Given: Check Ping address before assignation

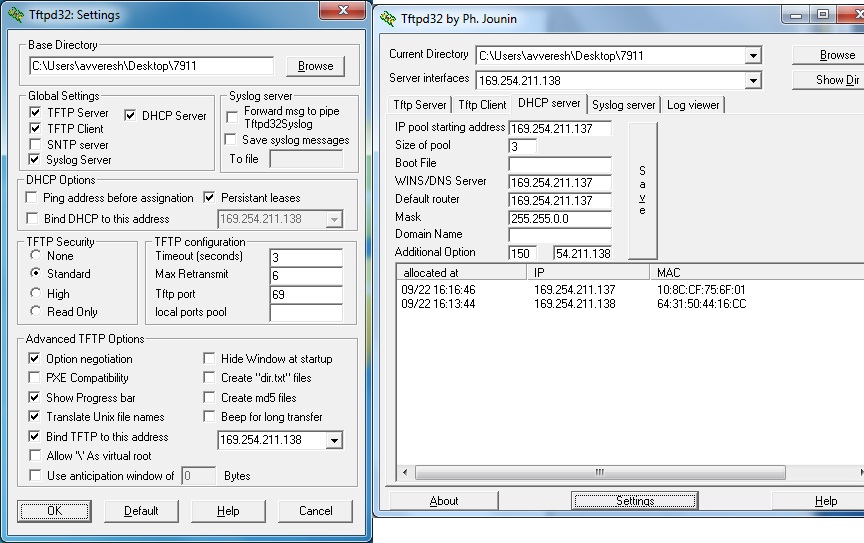Looking at the screenshot, I should click(31, 197).
